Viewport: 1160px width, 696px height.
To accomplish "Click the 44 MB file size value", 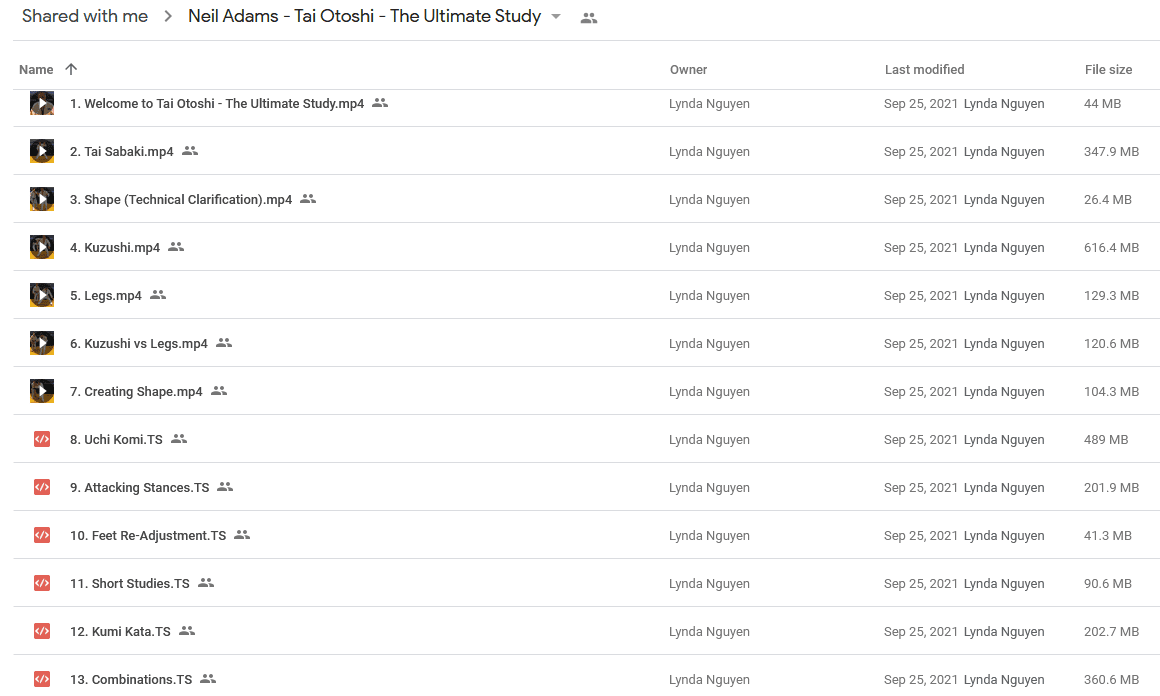I will coord(1102,104).
